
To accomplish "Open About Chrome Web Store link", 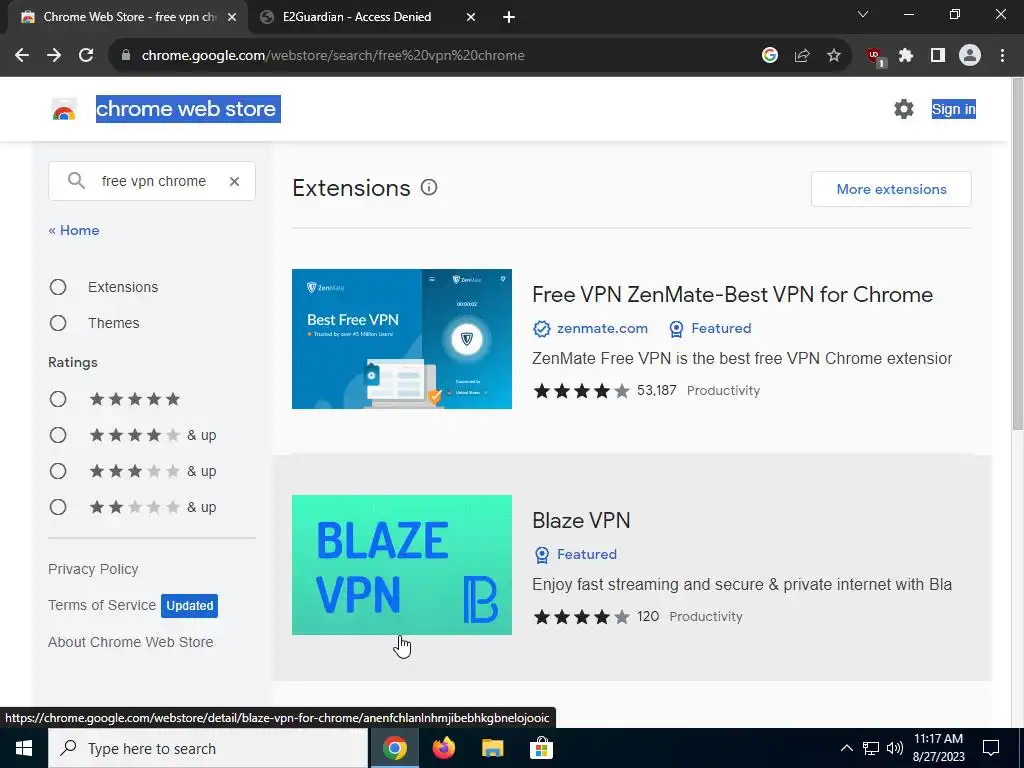I will click(x=131, y=642).
